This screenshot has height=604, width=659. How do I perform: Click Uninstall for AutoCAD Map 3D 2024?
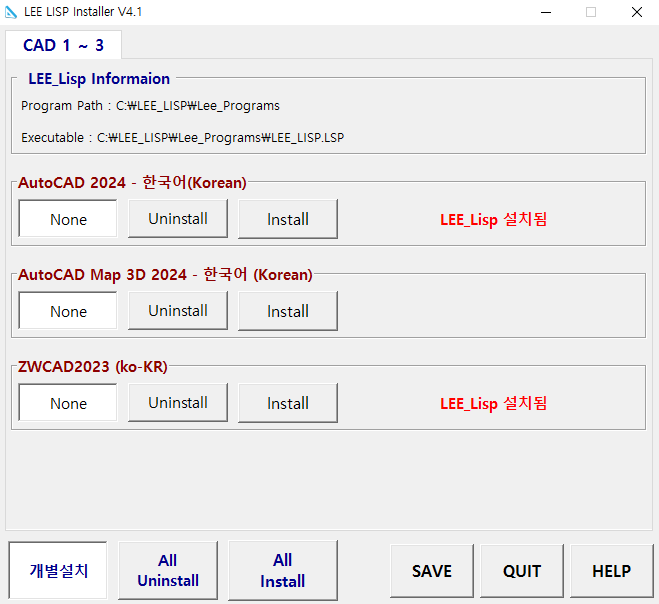(178, 311)
